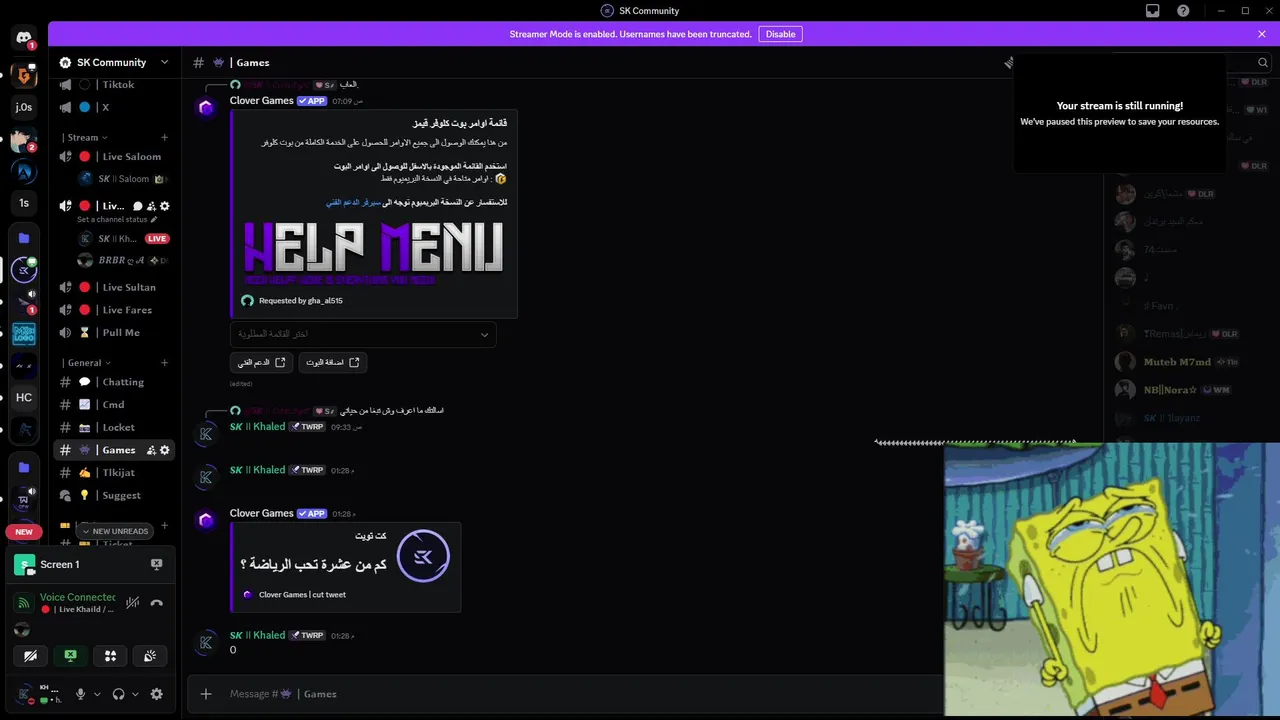Screen dimensions: 1280x720
Task: Open the Activities launcher button
Action: [x=111, y=656]
